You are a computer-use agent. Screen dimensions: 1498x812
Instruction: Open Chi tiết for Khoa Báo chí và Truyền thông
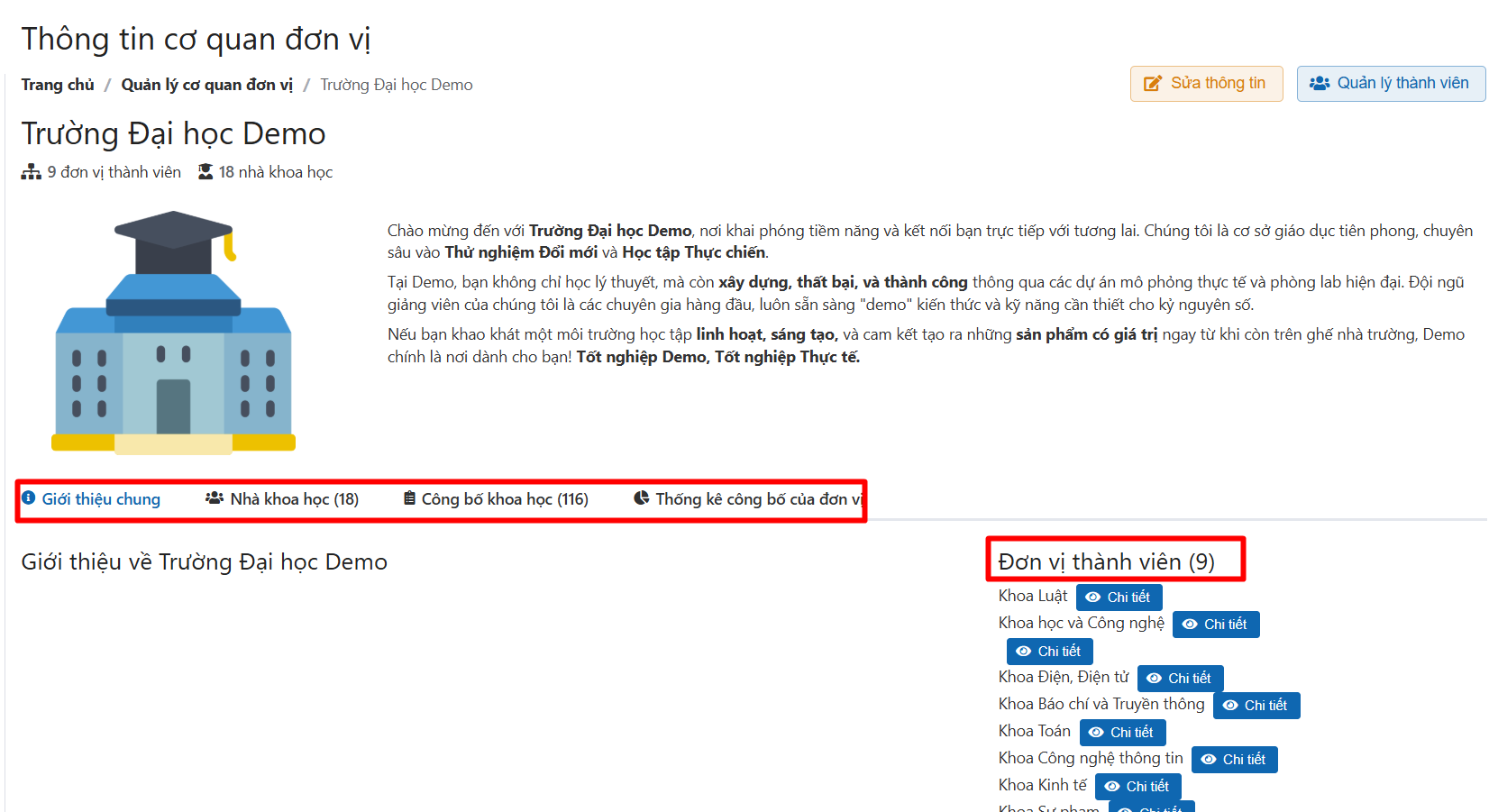[1256, 706]
